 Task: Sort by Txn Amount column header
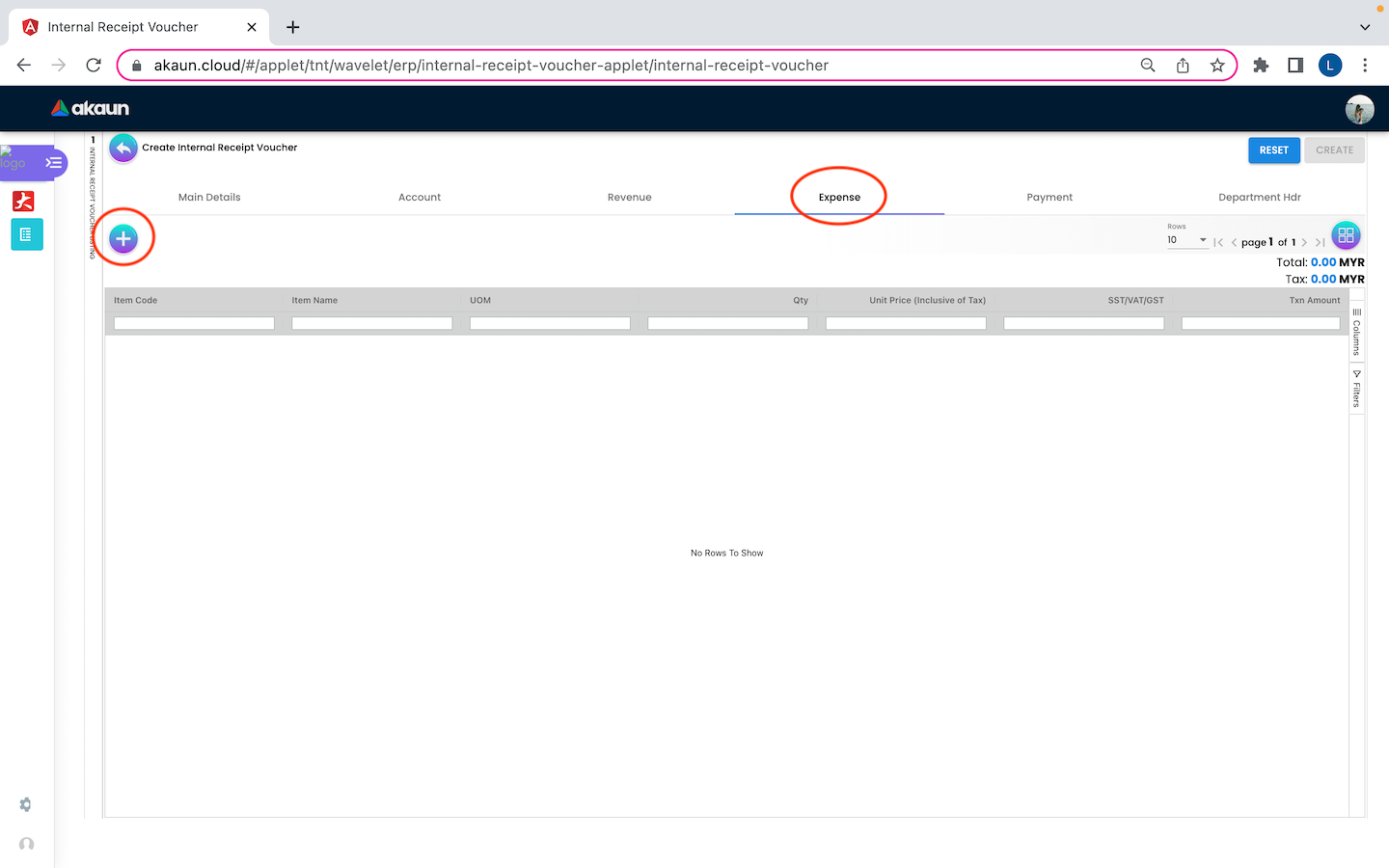tap(1315, 300)
